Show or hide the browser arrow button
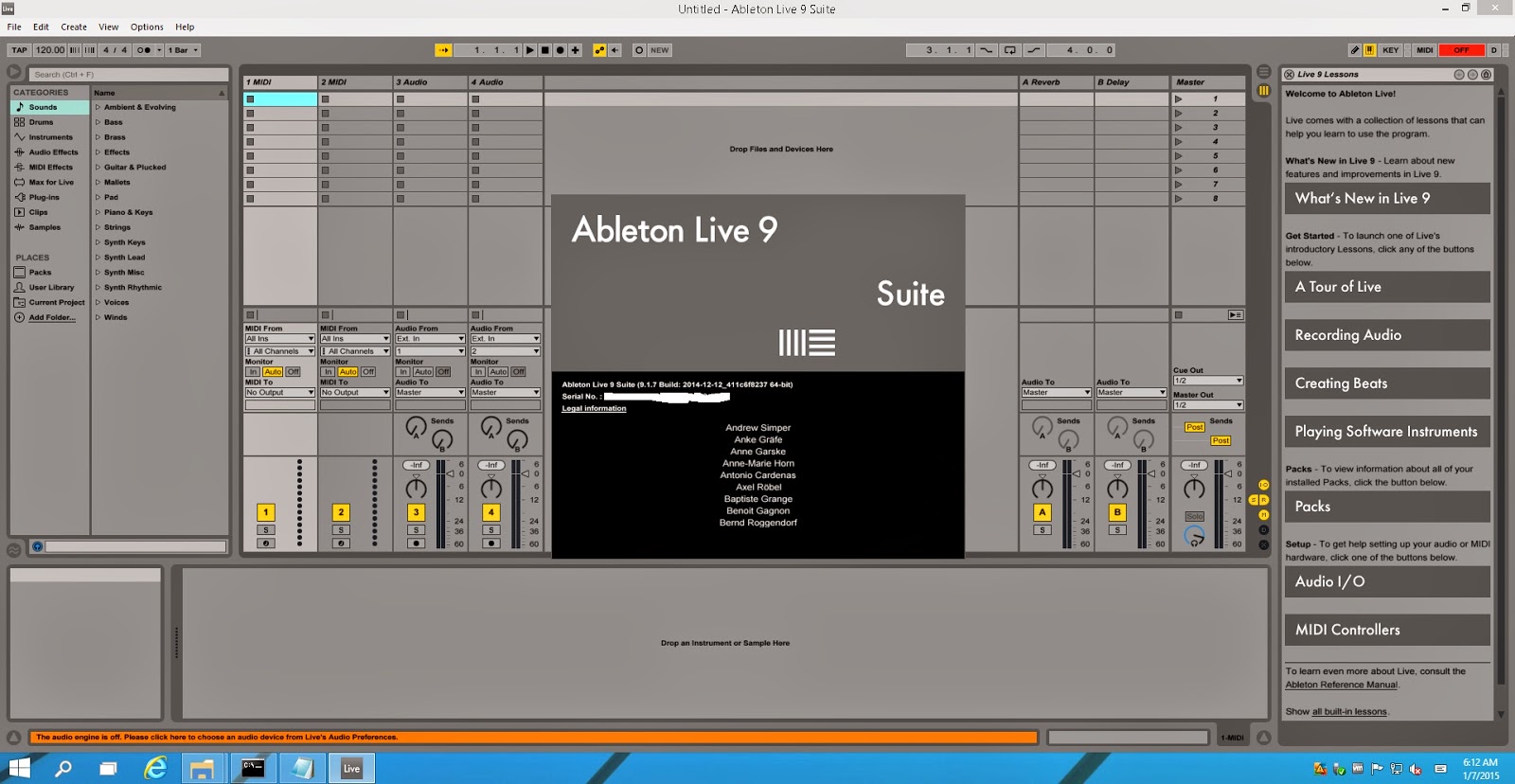Image resolution: width=1515 pixels, height=784 pixels. click(14, 72)
